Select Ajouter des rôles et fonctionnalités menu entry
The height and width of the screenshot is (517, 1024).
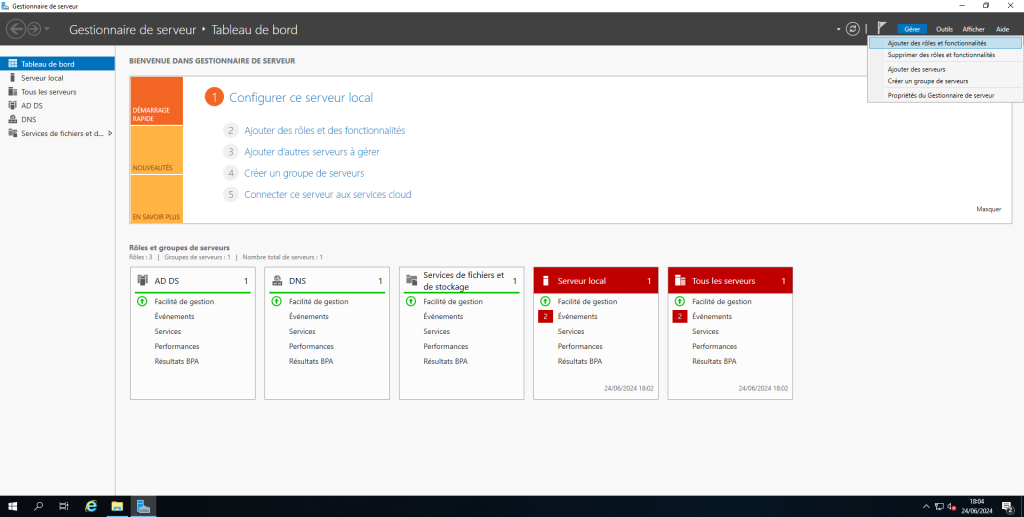pos(936,43)
